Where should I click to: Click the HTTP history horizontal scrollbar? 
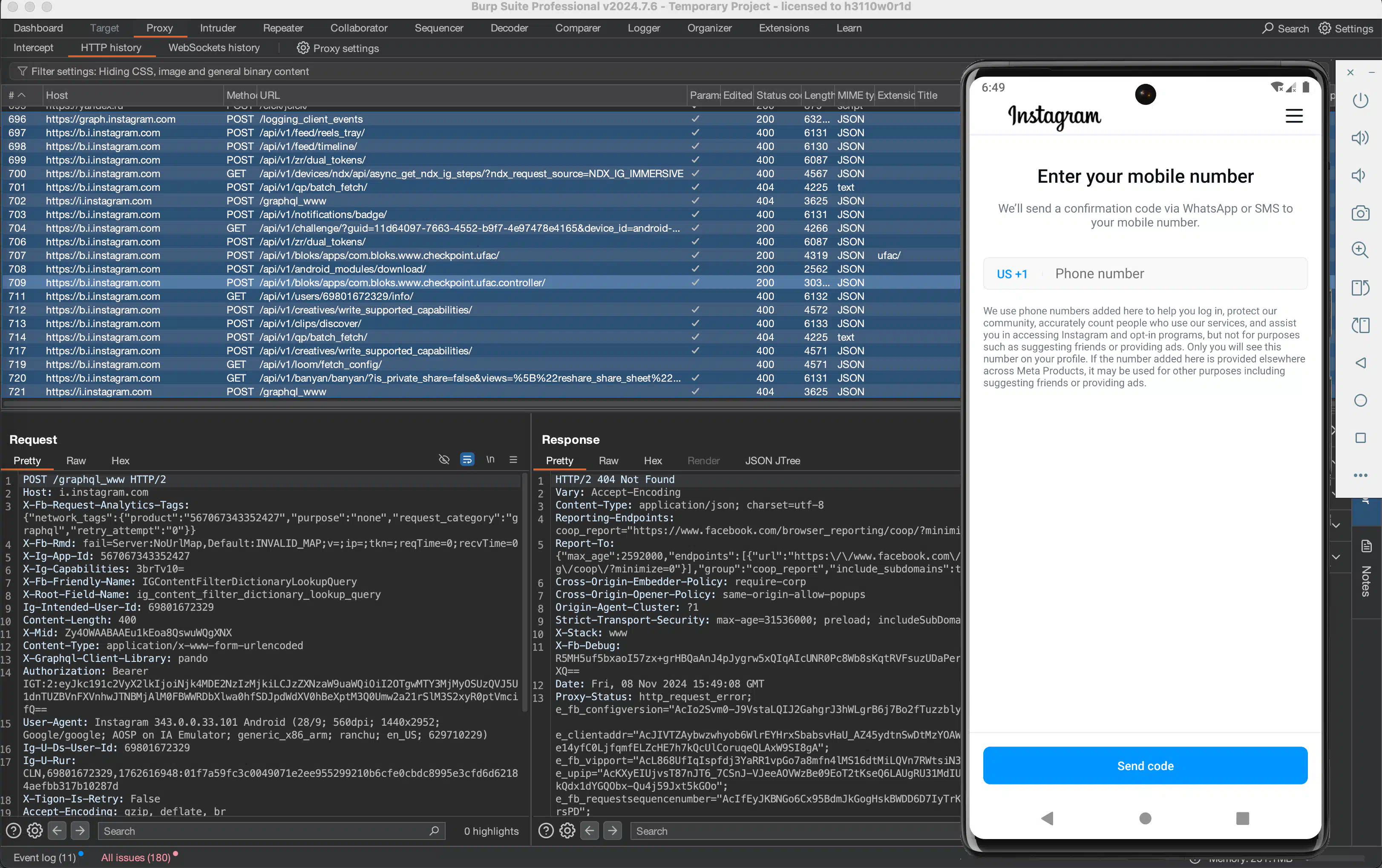481,405
